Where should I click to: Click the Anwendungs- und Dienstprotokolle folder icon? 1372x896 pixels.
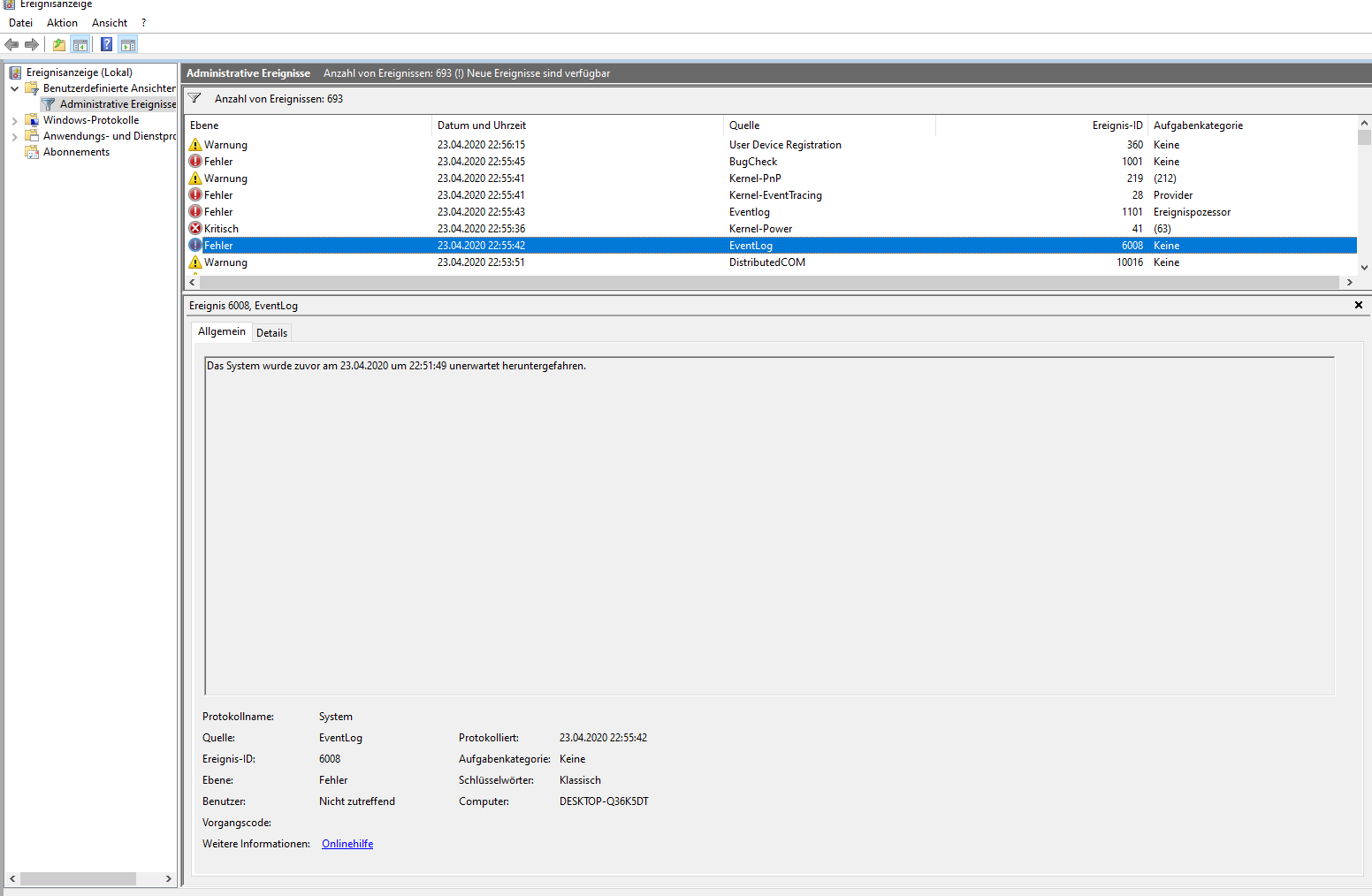pos(32,136)
